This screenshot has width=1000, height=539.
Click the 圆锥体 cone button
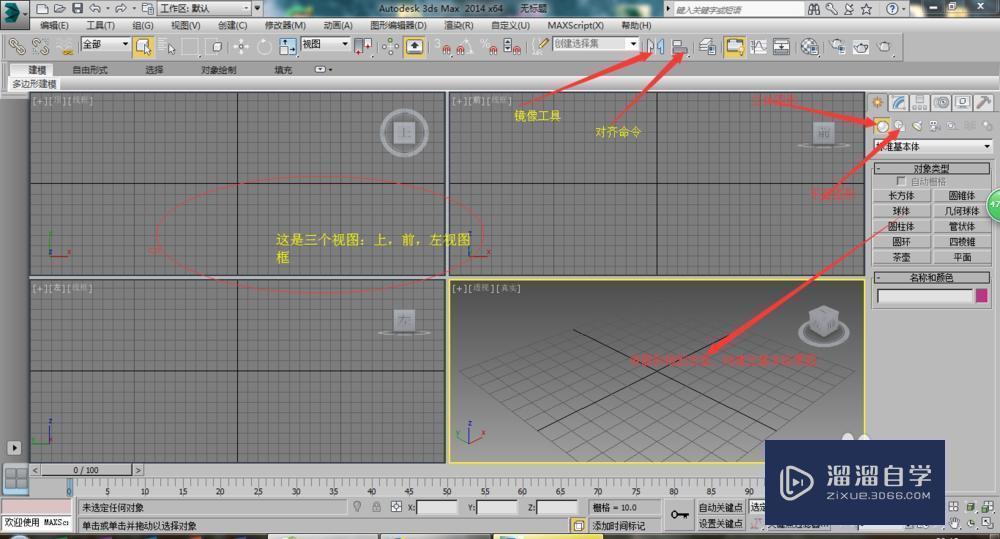pos(962,195)
